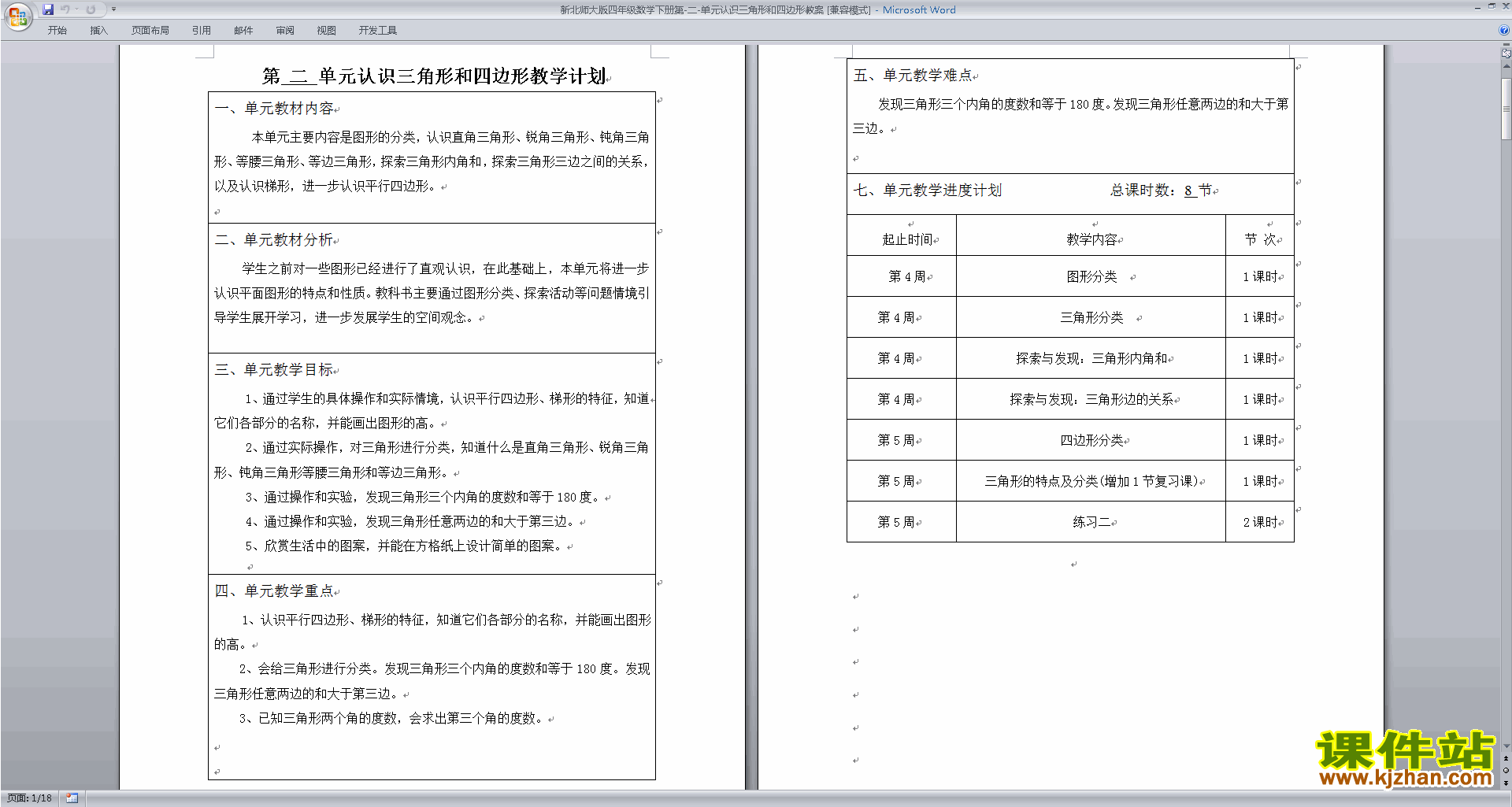Click the split-window handle above the ruler icon

(x=1506, y=46)
